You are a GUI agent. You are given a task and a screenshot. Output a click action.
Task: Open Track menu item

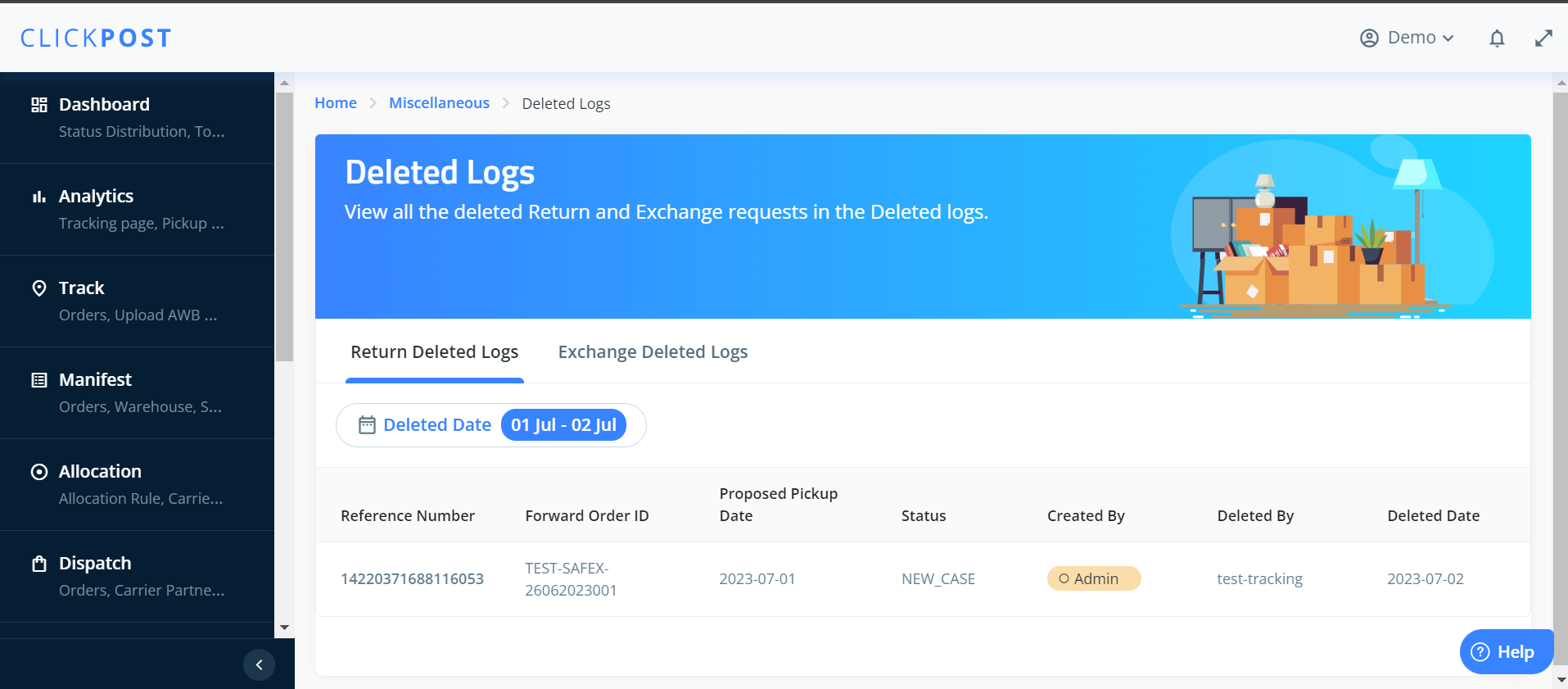coord(137,301)
